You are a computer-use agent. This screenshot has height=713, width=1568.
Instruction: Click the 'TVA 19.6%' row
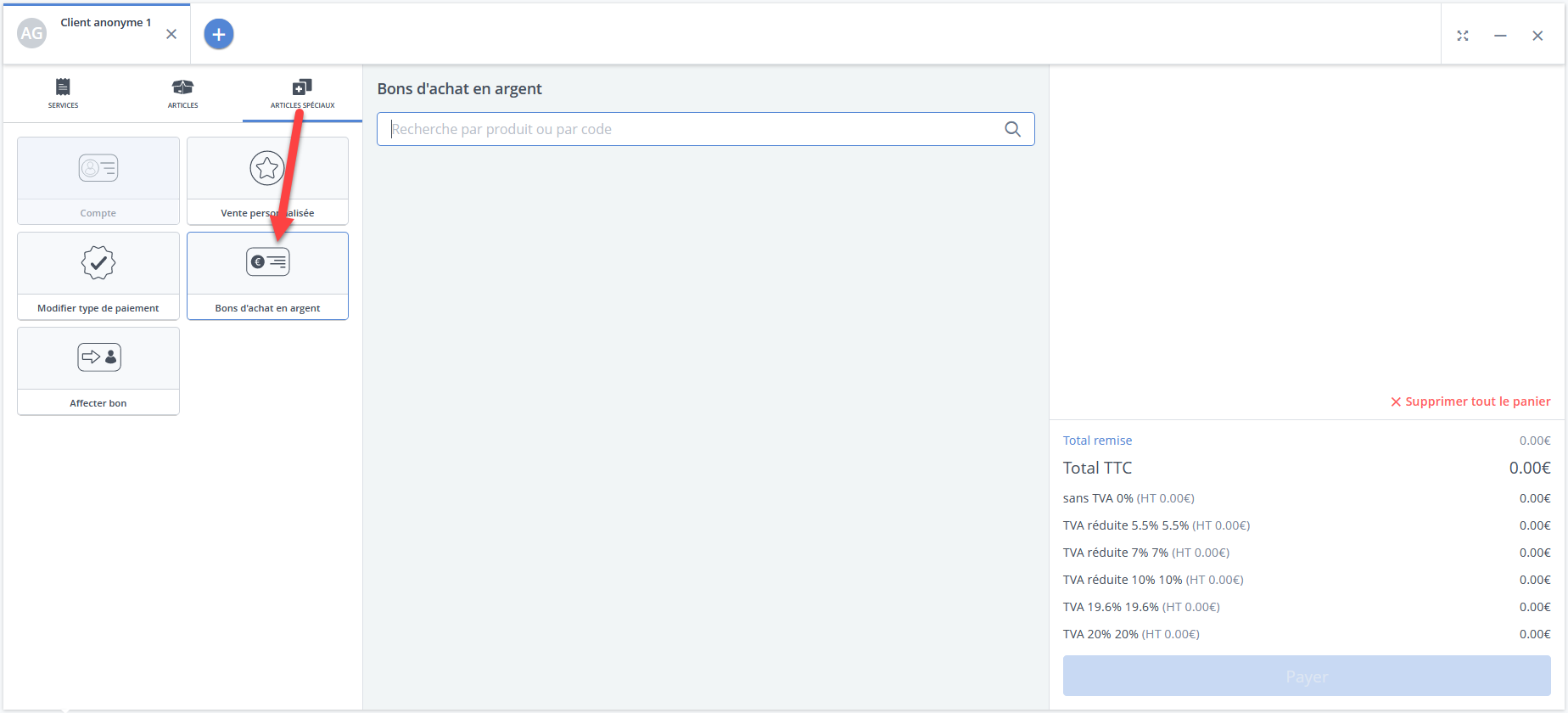tap(1307, 607)
